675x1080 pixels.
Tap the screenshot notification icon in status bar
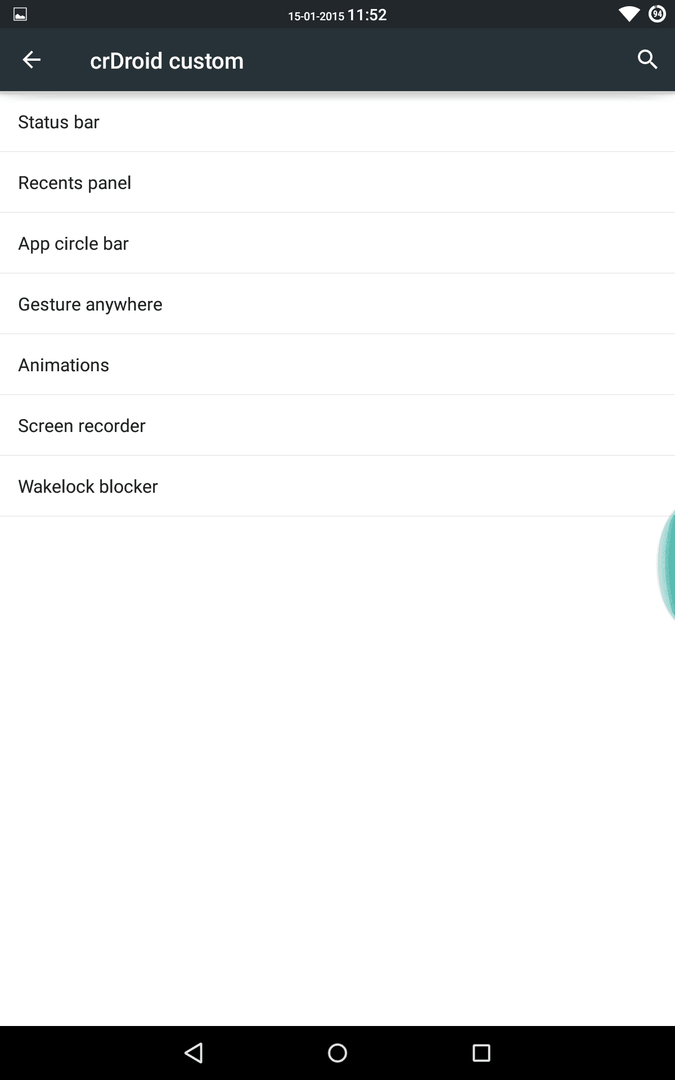click(20, 14)
